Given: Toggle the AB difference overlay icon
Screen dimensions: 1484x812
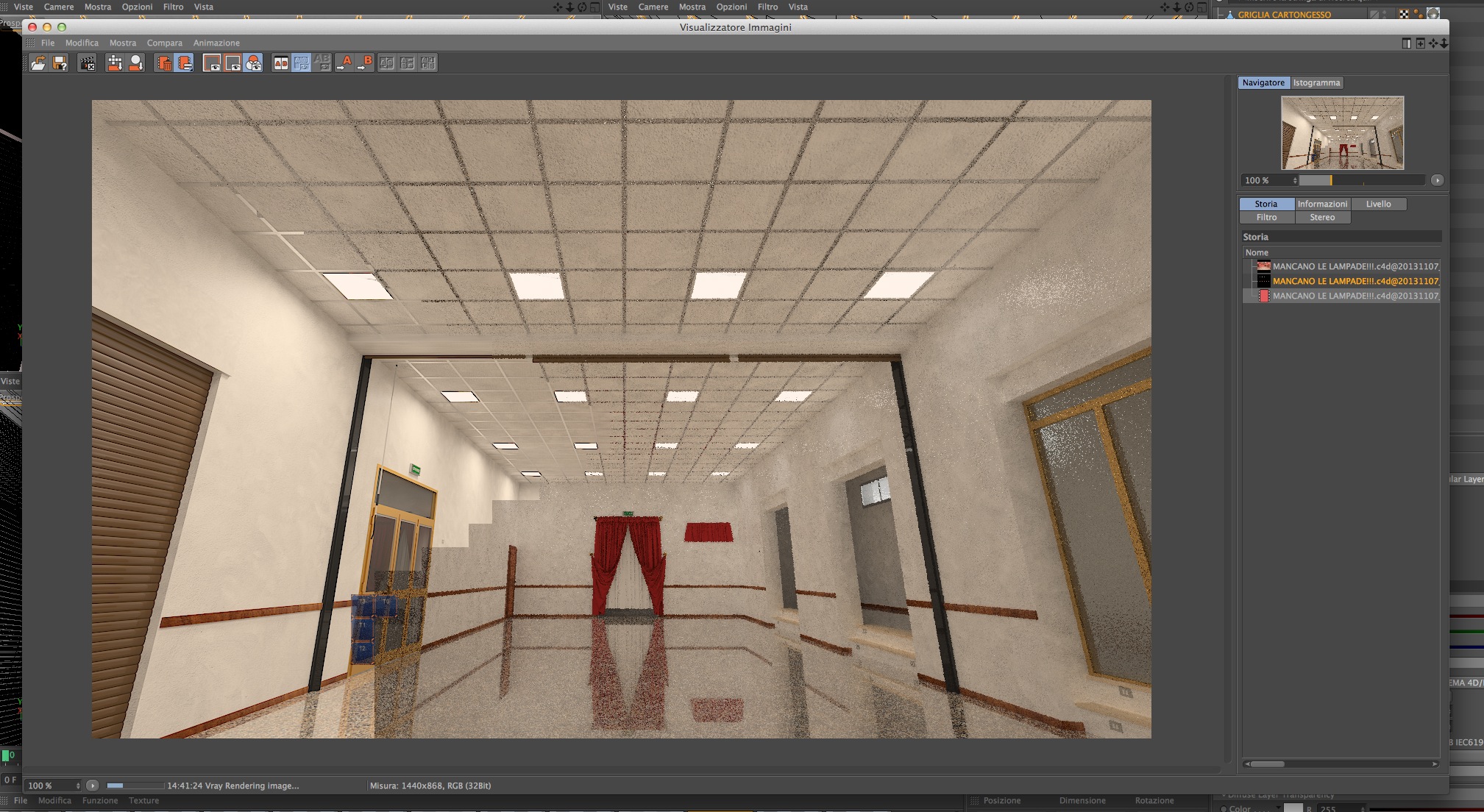Looking at the screenshot, I should (x=322, y=63).
